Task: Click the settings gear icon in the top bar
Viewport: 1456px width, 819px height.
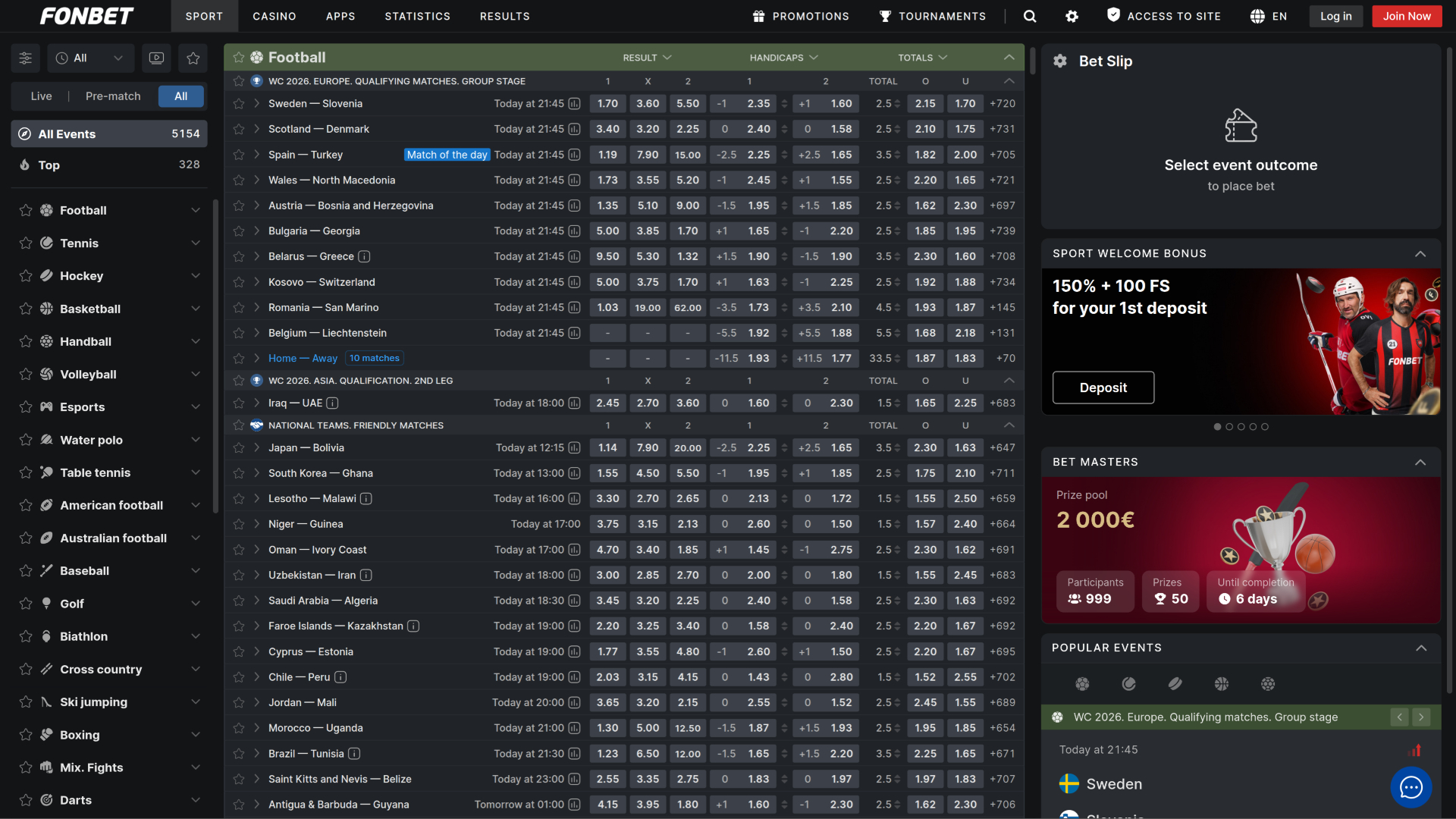Action: (1072, 16)
